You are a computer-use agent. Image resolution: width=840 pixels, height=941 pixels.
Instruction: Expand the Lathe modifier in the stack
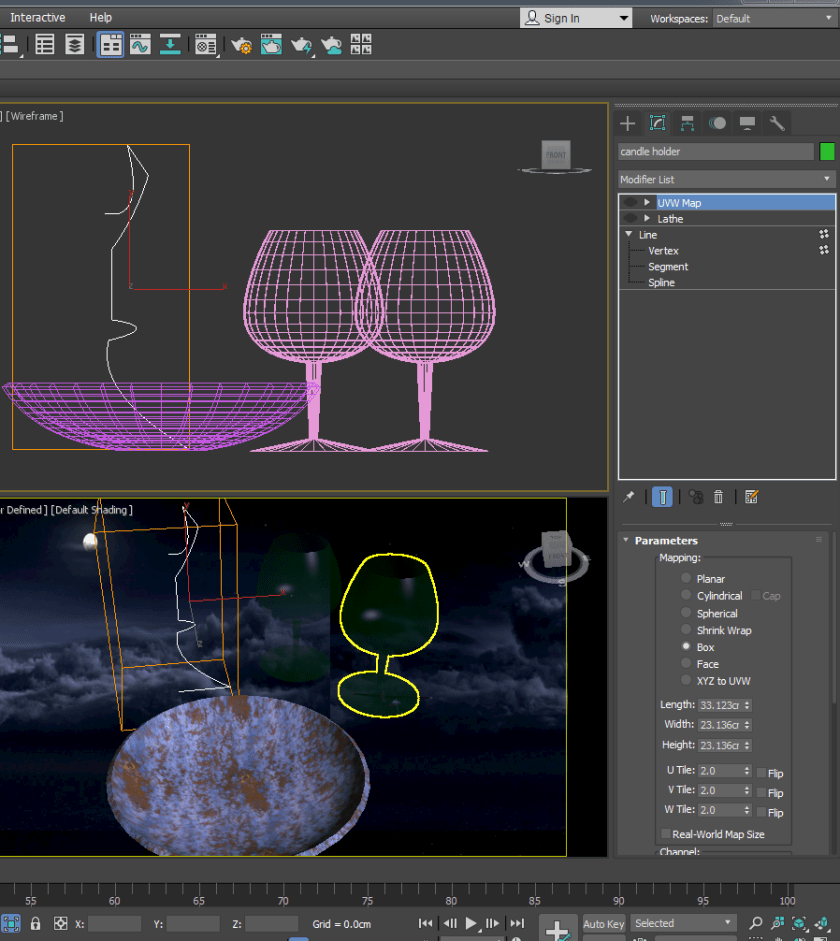(x=647, y=219)
